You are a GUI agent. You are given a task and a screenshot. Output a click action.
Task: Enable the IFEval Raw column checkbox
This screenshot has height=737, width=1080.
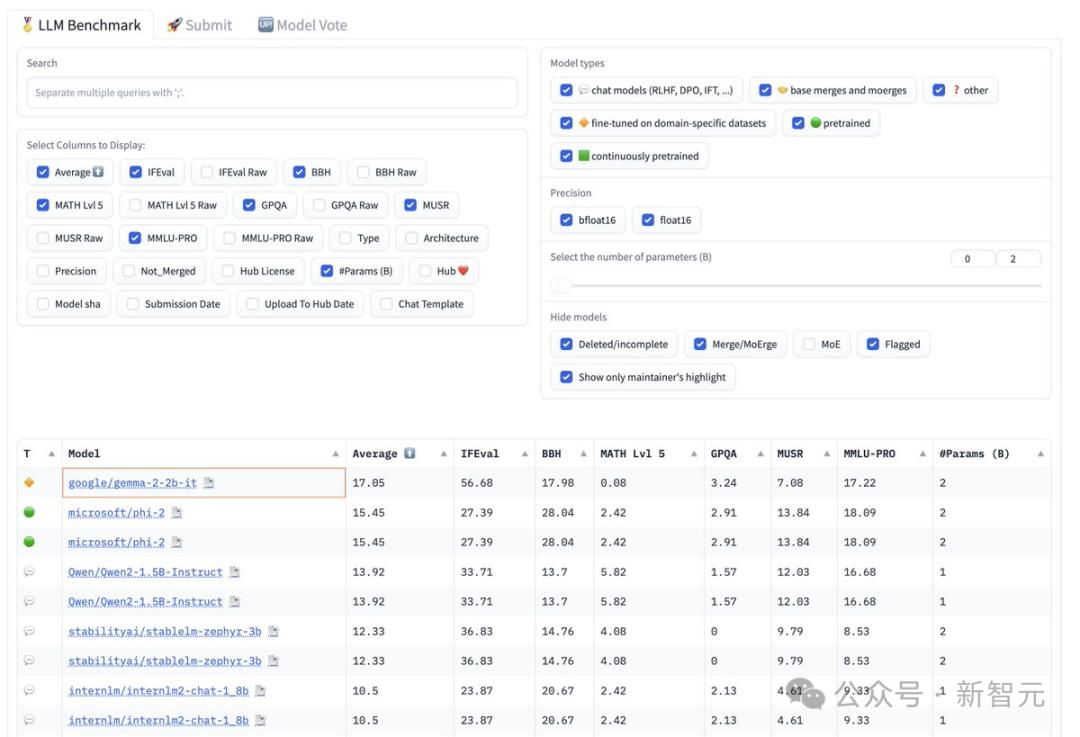pyautogui.click(x=207, y=172)
